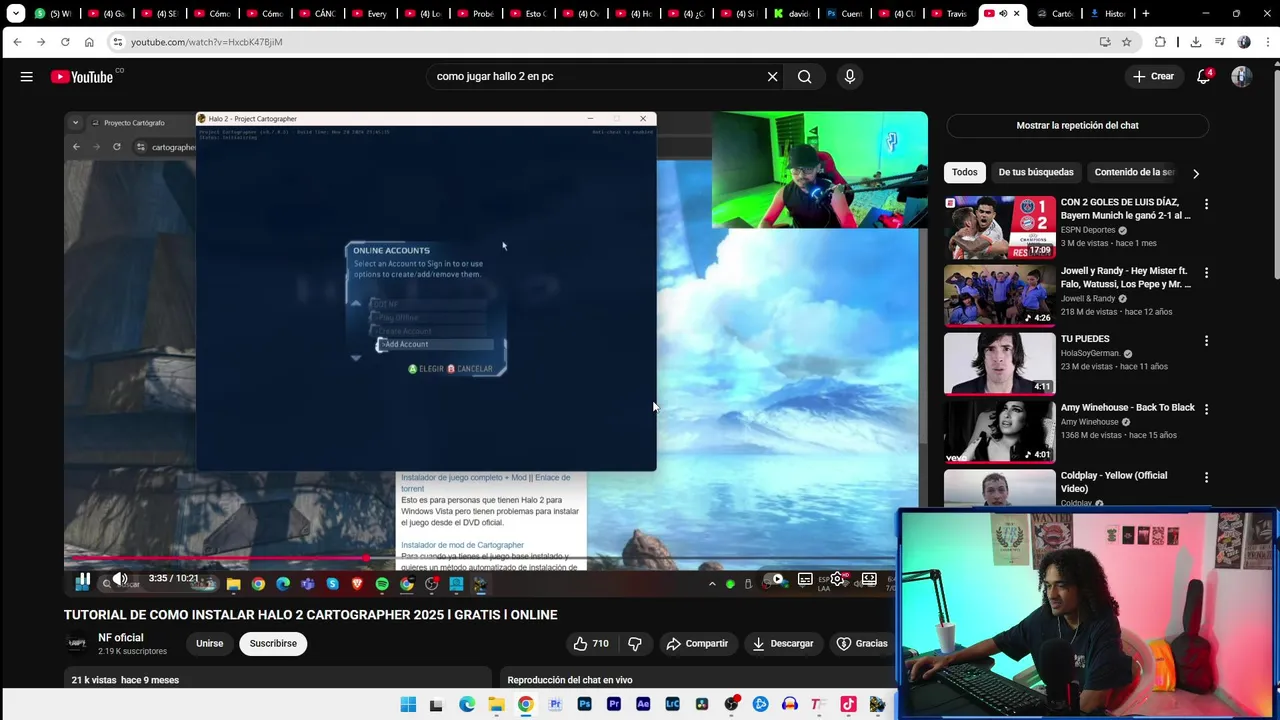Open Lightroom Classic from the taskbar

coord(672,705)
